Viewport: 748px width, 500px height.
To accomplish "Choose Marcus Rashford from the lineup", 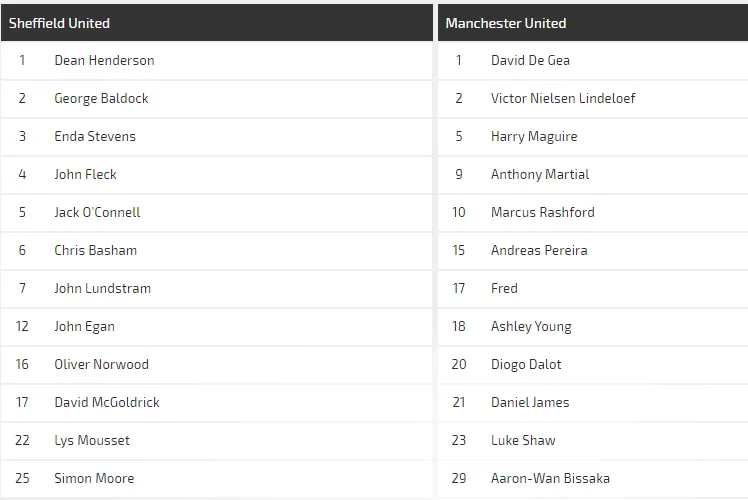I will click(542, 212).
